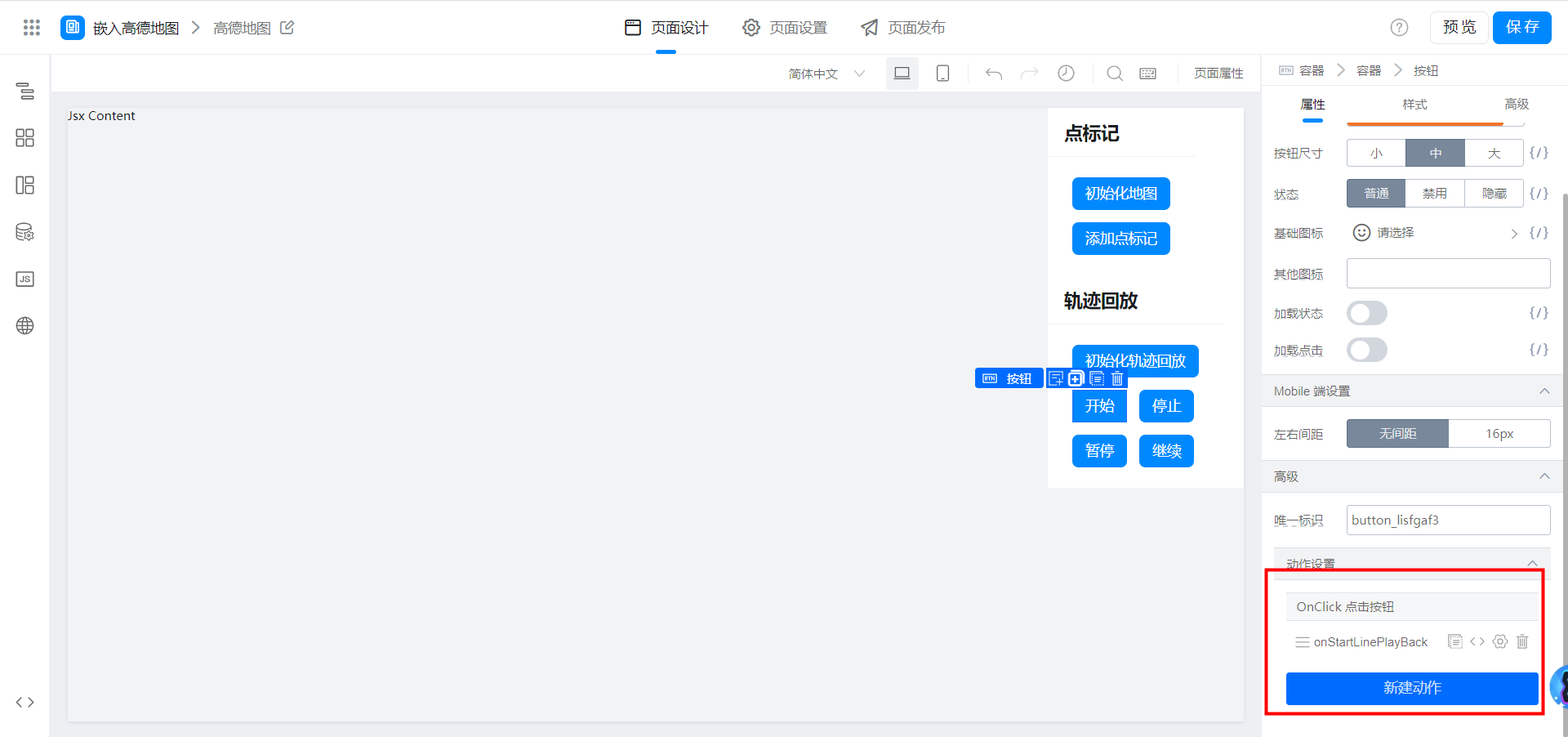Viewport: 1568px width, 737px height.
Task: Bind variable for 加载点击
Action: coord(1539,350)
